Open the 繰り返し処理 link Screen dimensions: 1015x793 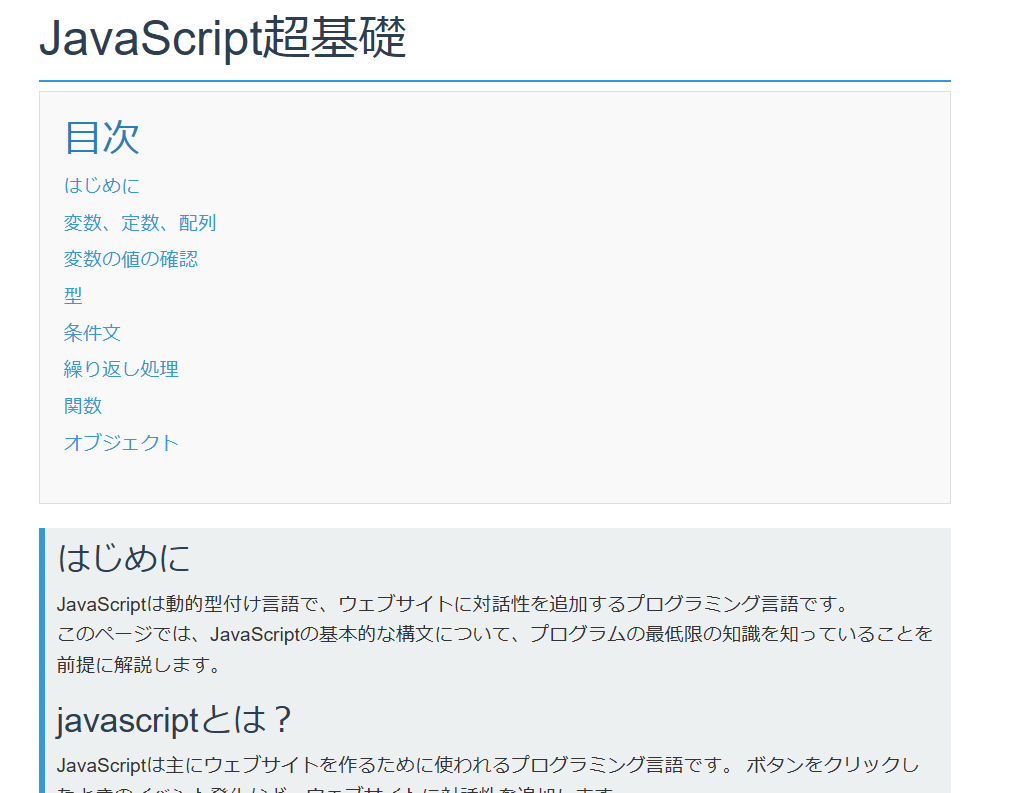pos(120,369)
